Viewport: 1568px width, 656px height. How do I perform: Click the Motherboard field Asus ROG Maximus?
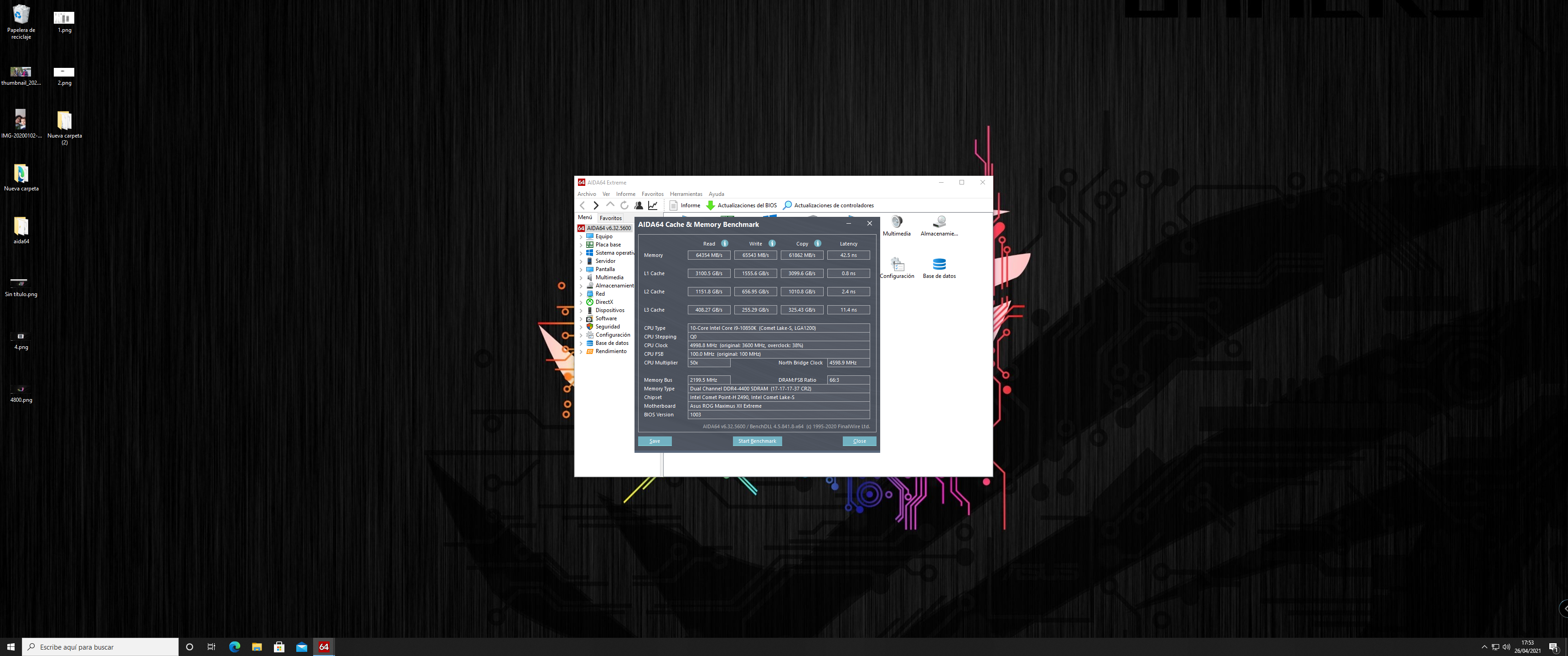tap(779, 406)
